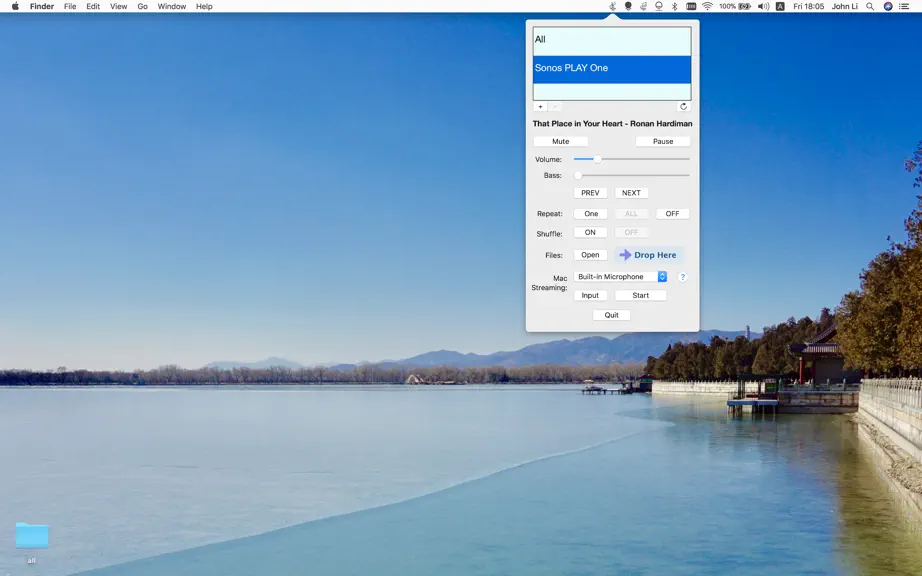Click the track title 'That Place in Your Heart'
922x576 pixels.
pyautogui.click(x=576, y=124)
